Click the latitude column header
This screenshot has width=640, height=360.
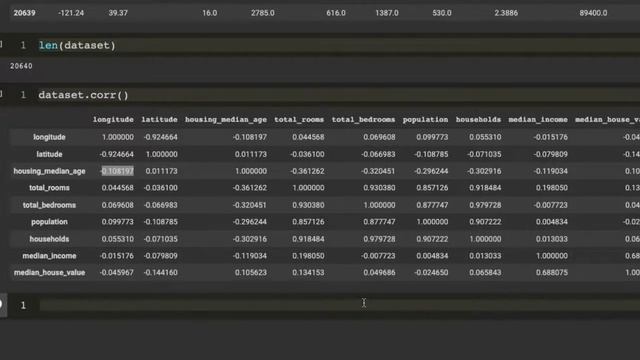(x=159, y=120)
